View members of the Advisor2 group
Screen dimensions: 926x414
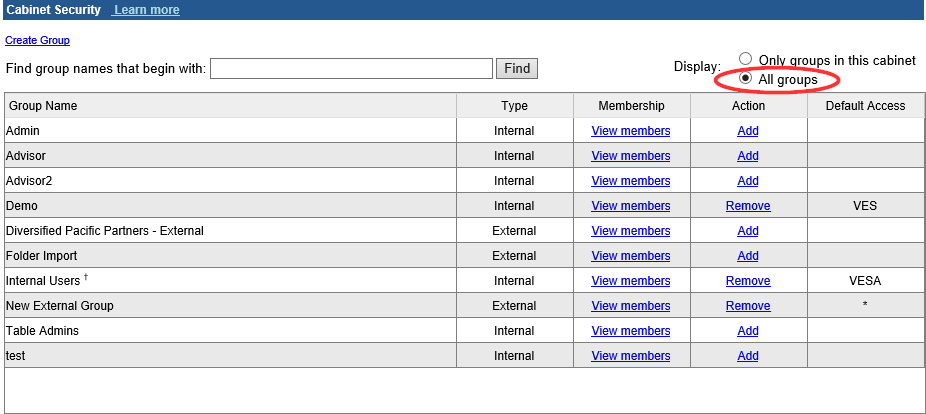click(x=631, y=181)
